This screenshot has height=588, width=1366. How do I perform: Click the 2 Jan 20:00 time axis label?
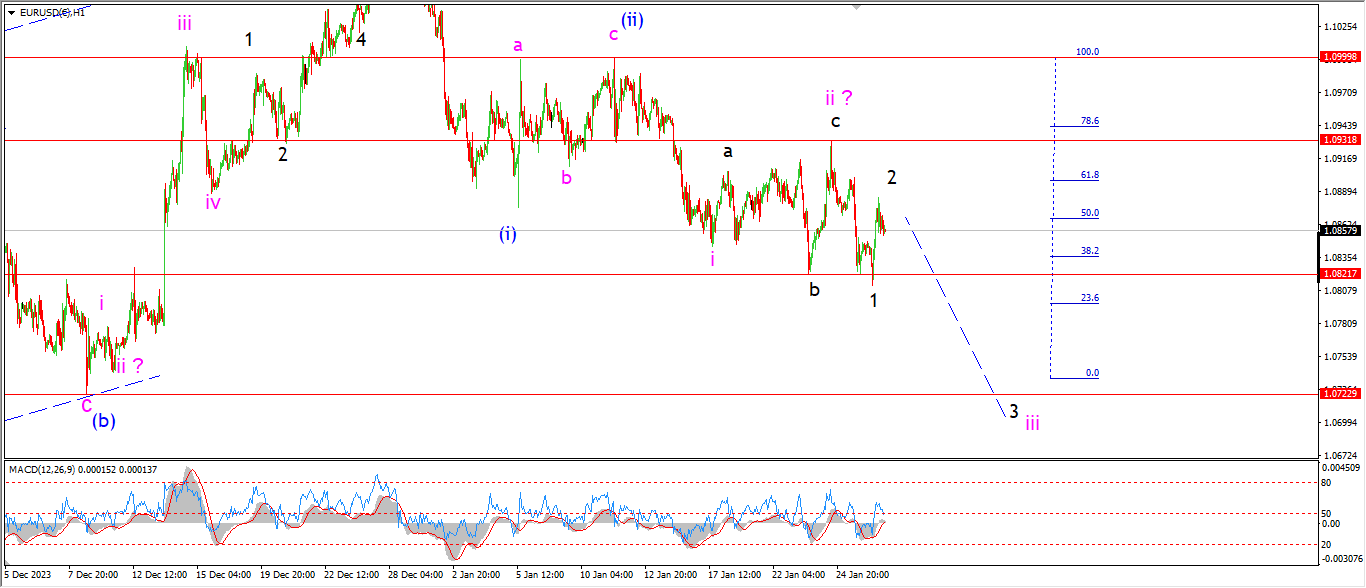click(x=475, y=575)
